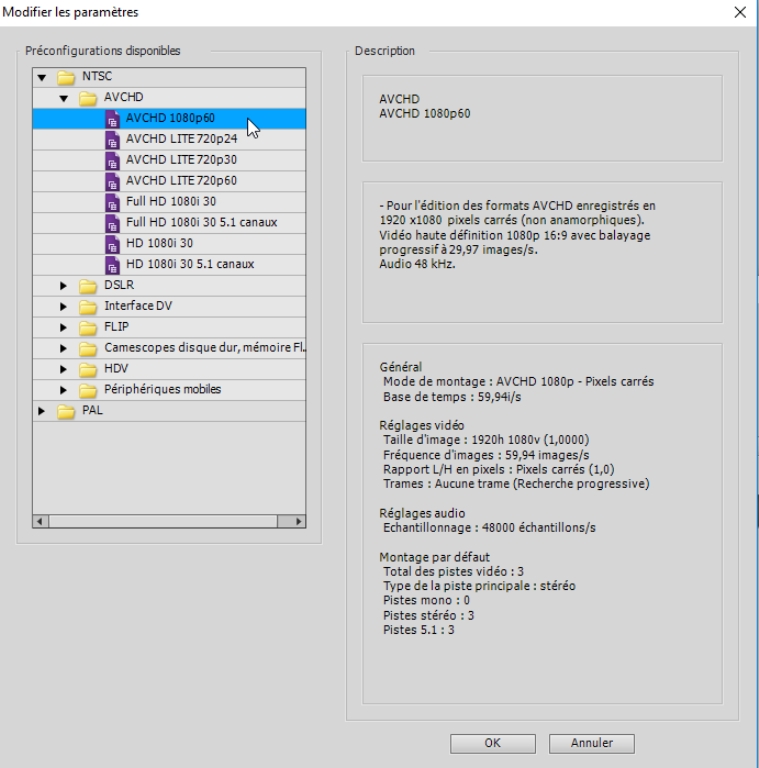The height and width of the screenshot is (768, 759).
Task: Choose the HD 1080i 30 preset label
Action: [160, 243]
